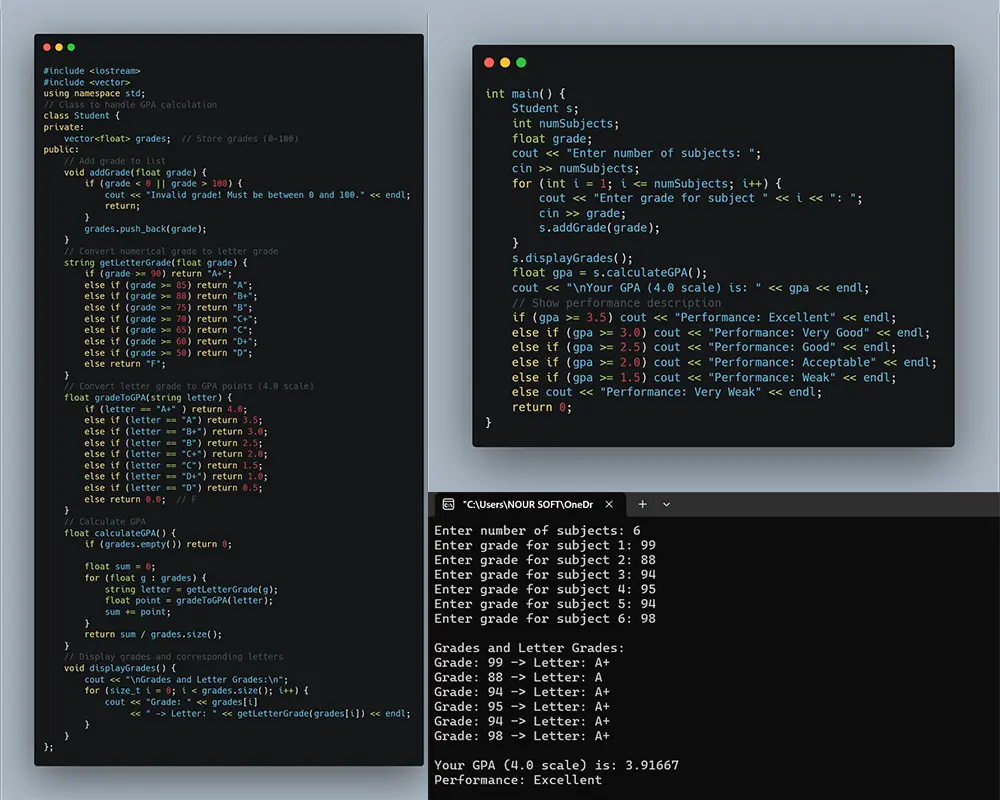Viewport: 1000px width, 800px height.
Task: Click the 'else return "F";' line
Action: (x=125, y=364)
